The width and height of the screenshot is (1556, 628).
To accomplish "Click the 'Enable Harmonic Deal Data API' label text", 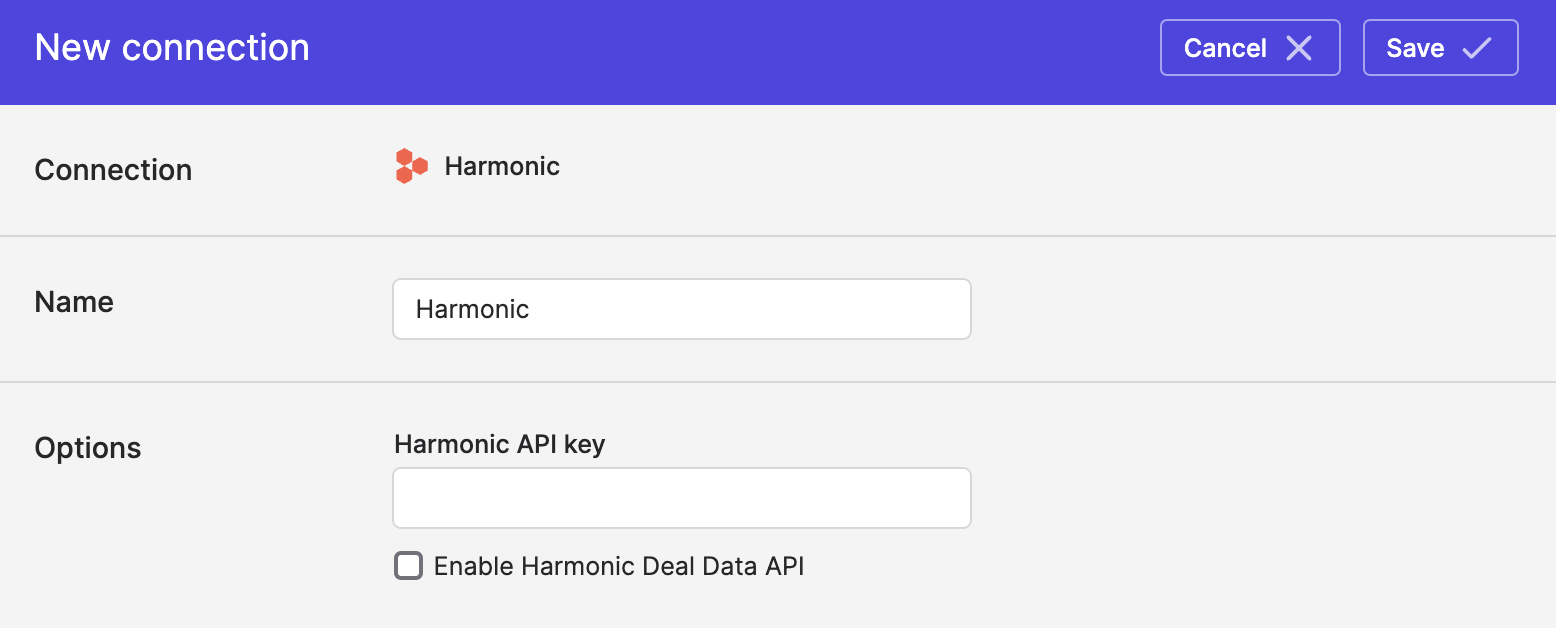I will (x=619, y=566).
